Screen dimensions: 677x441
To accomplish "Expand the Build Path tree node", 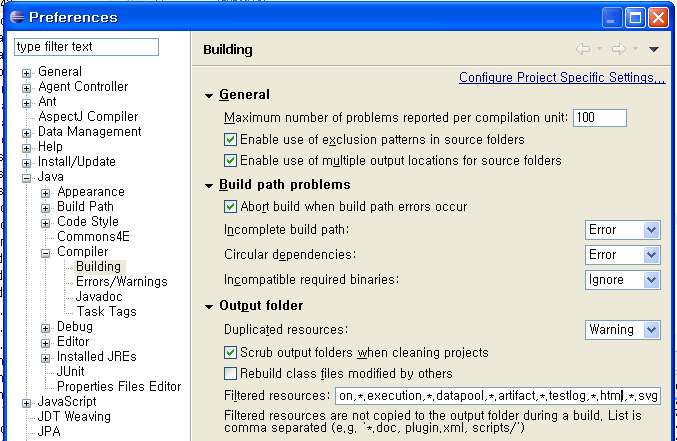I will click(x=45, y=208).
